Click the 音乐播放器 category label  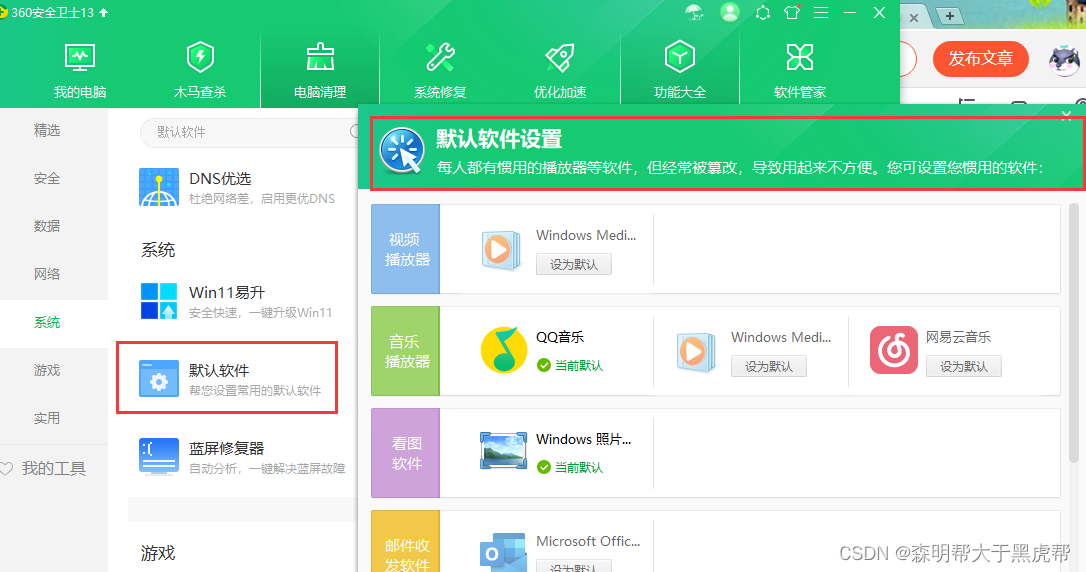407,351
